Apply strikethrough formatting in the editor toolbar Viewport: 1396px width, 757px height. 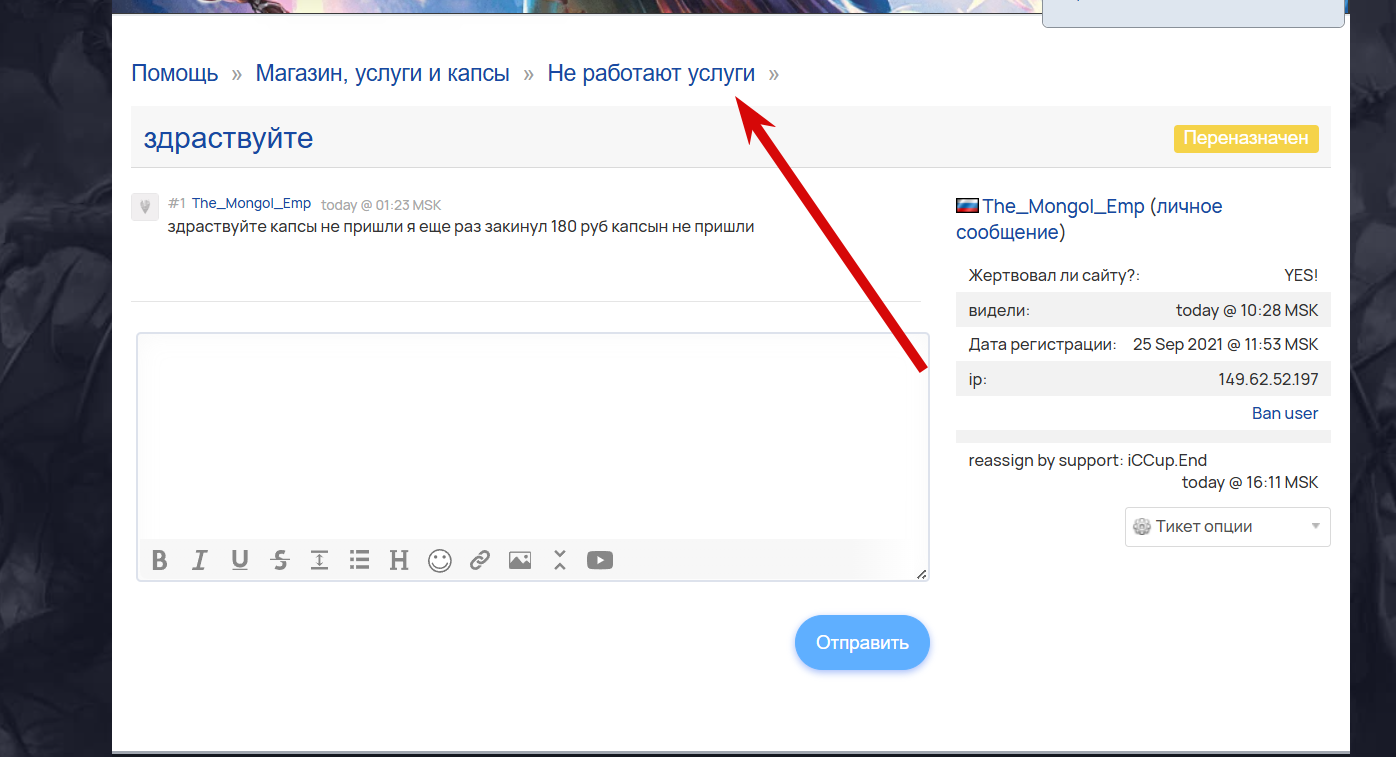(279, 560)
